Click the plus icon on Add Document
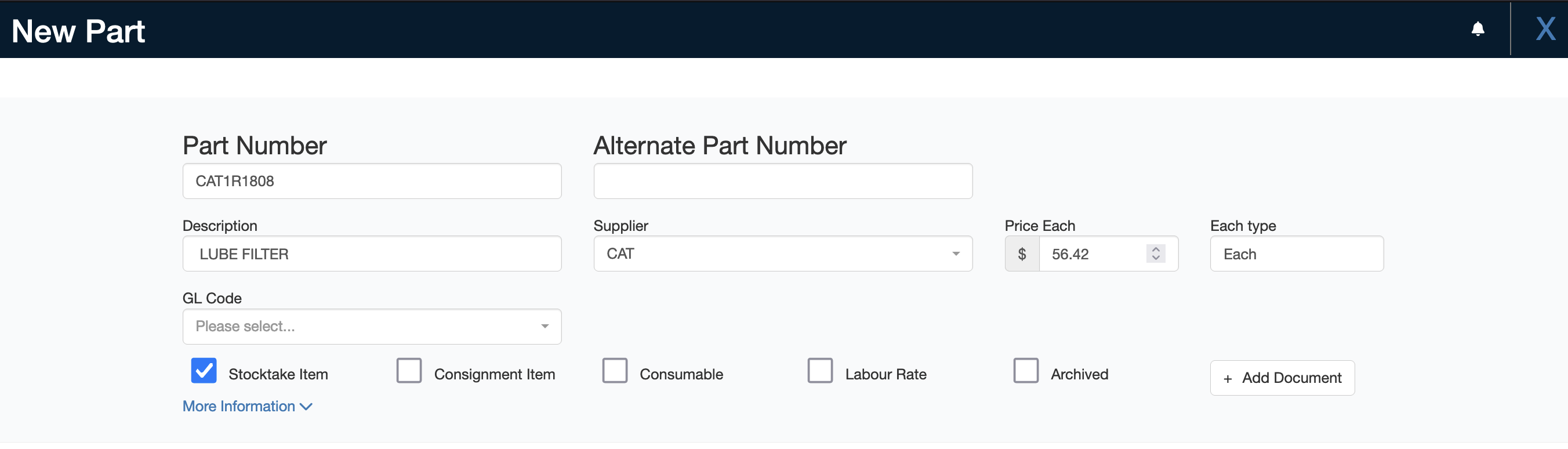This screenshot has width=1568, height=449. point(1228,379)
